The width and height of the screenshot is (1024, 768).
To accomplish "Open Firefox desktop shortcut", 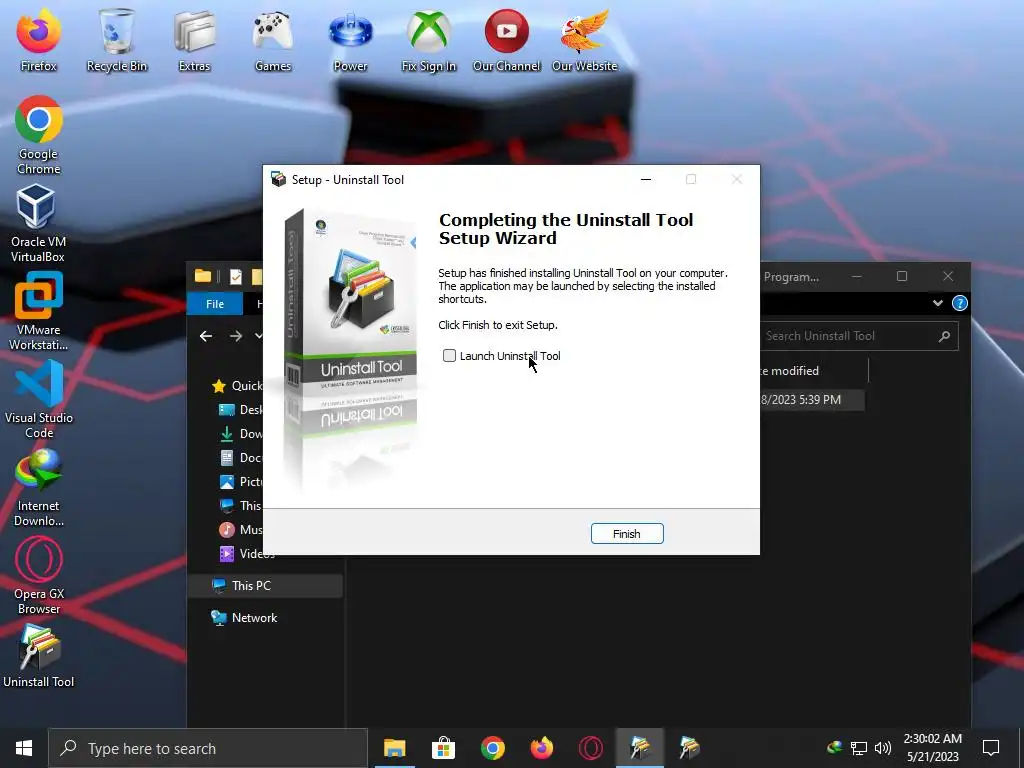I will click(39, 40).
